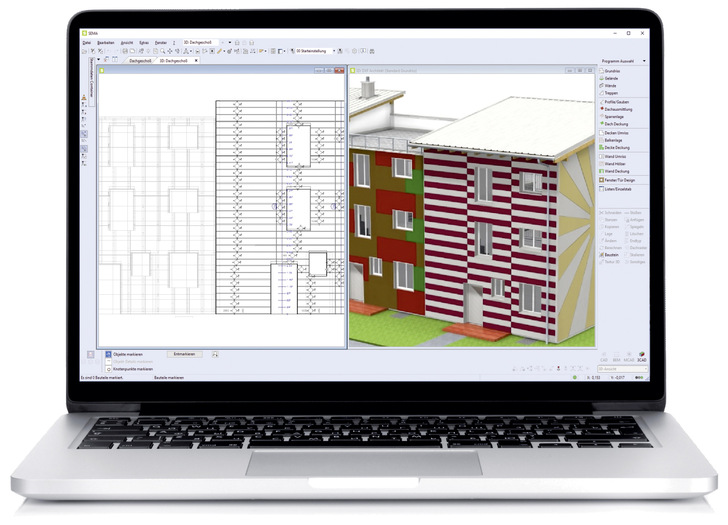Click the zoom magnifier toolbar icon
This screenshot has height=525, width=728.
tap(162, 52)
